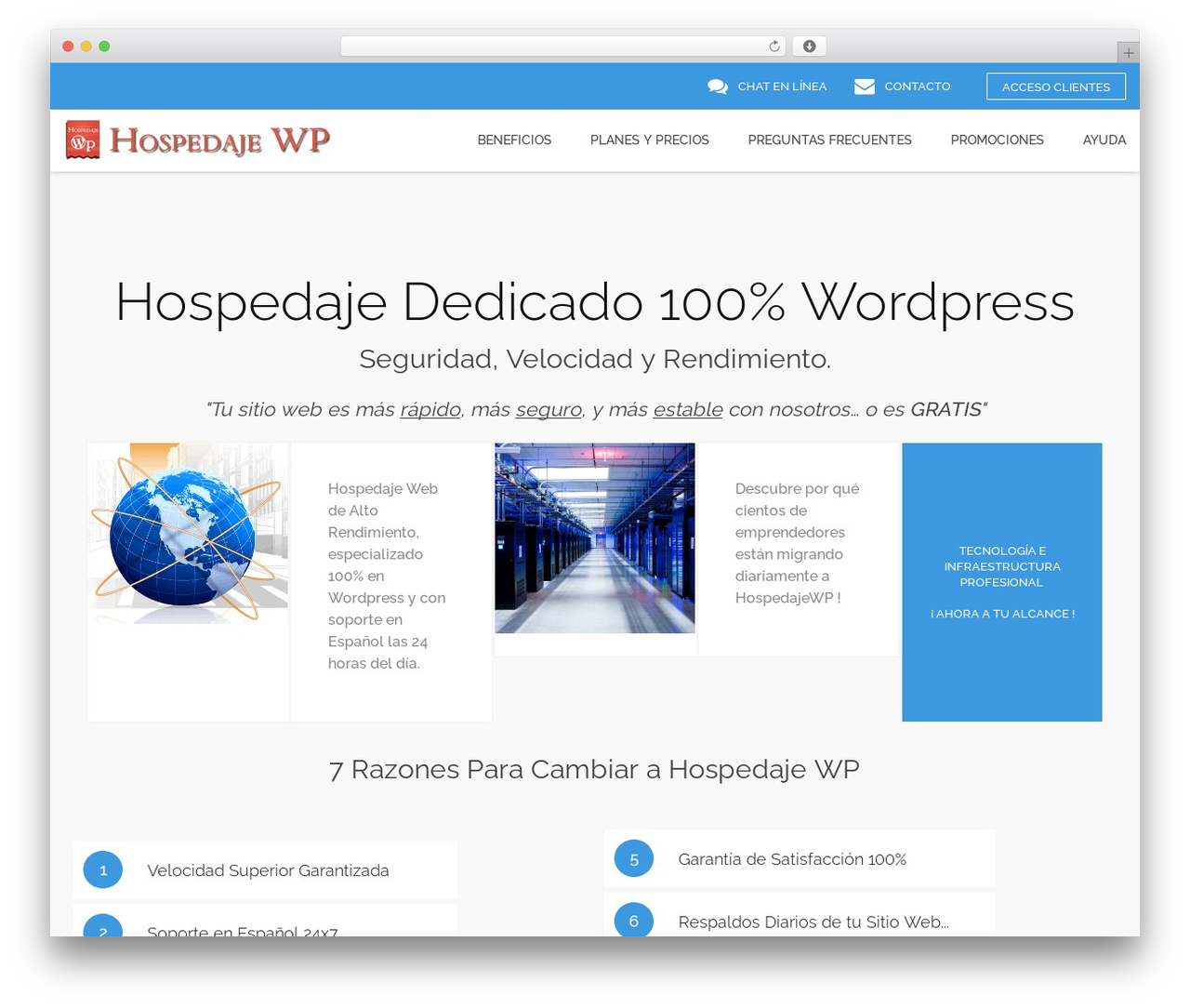
Task: Click the browser reload icon
Action: [774, 46]
